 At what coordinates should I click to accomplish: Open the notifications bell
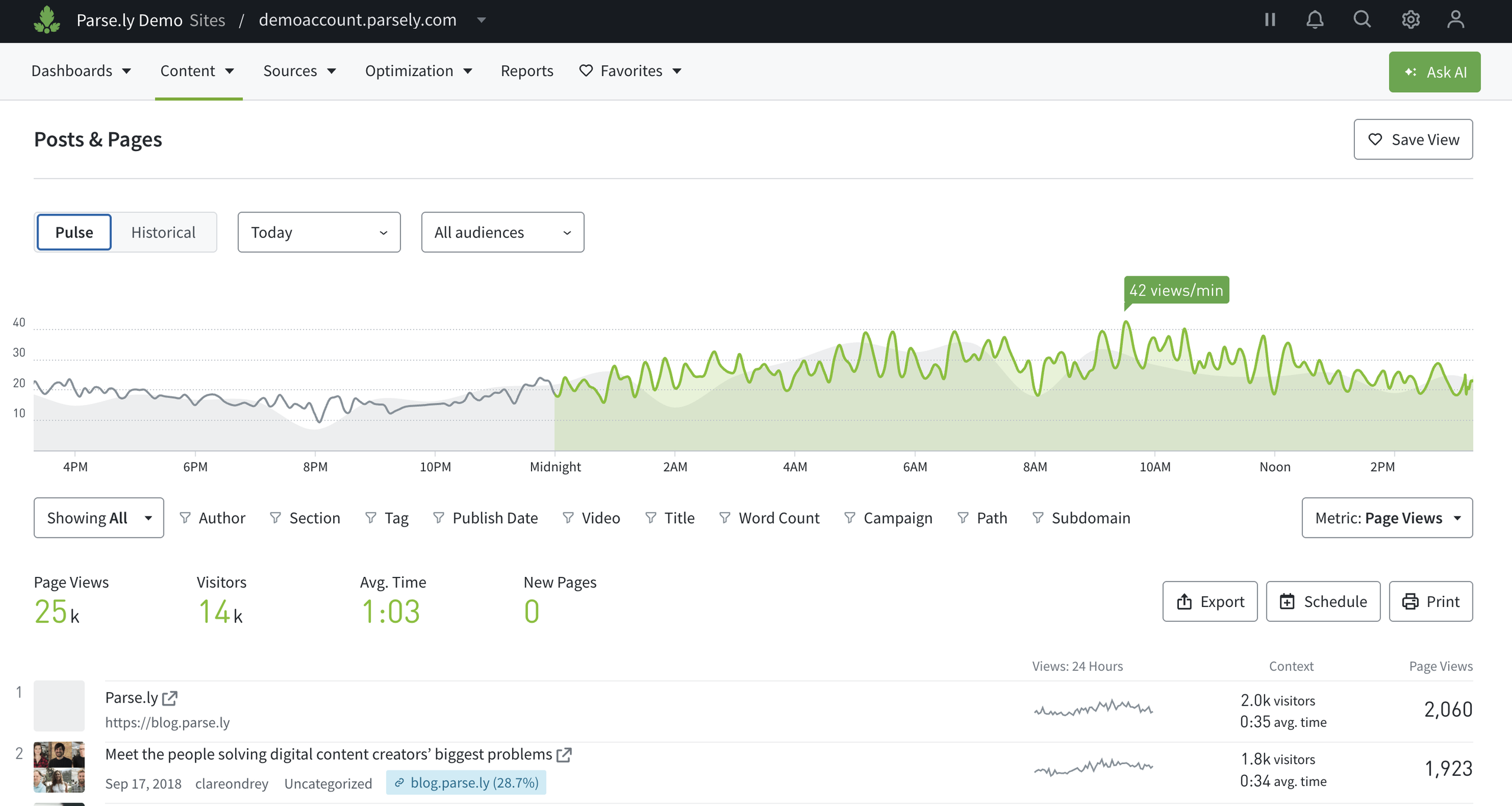point(1315,20)
